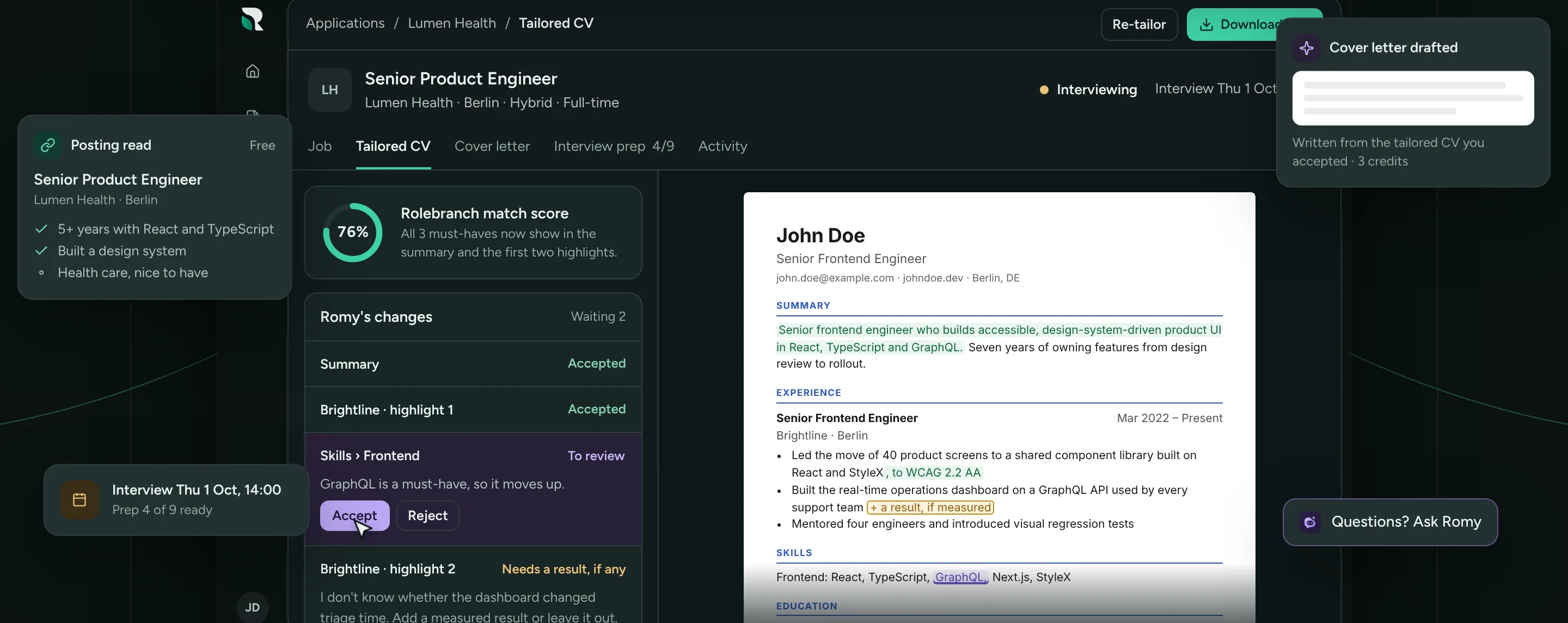Click the link icon on Posting read card
This screenshot has width=1568, height=623.
pyautogui.click(x=48, y=145)
